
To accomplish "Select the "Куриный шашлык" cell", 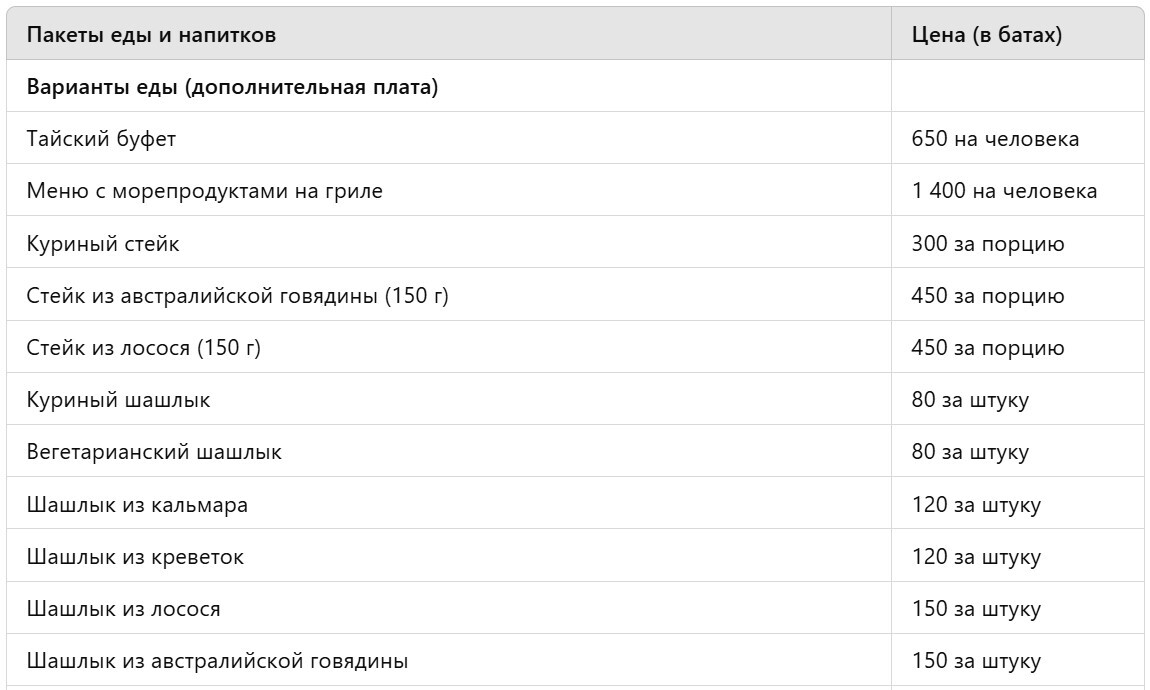I will pos(118,401).
